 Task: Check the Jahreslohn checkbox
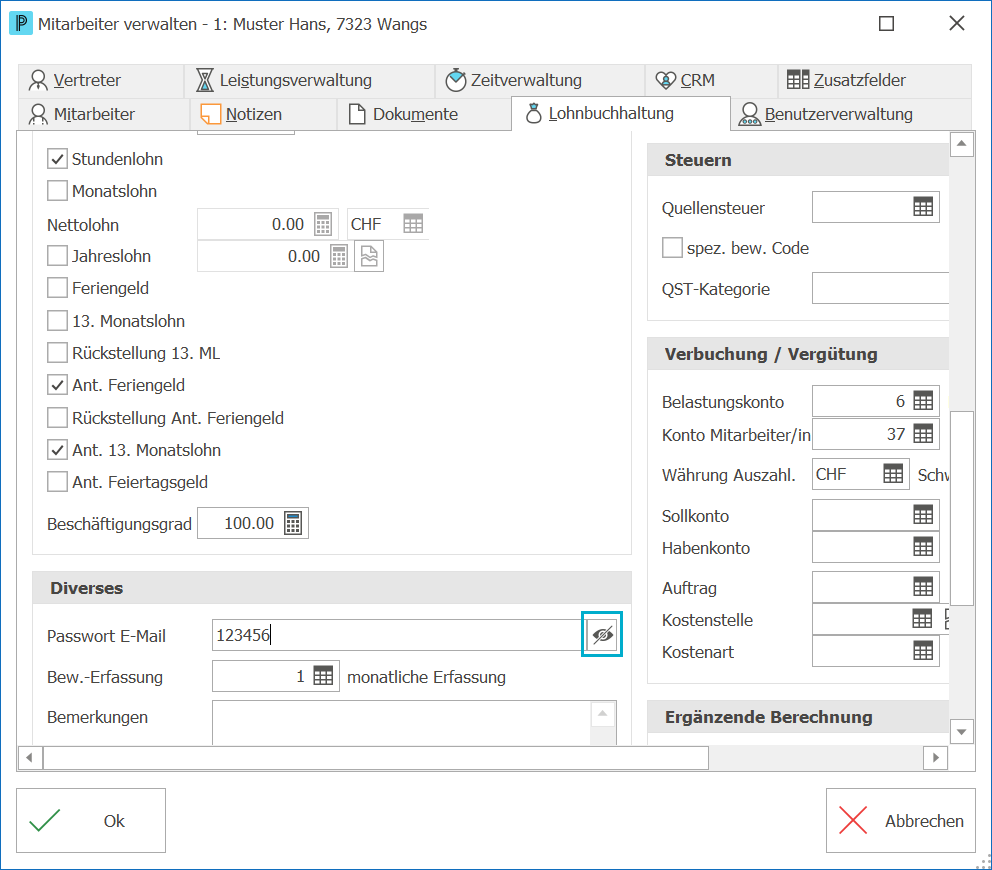pos(58,256)
